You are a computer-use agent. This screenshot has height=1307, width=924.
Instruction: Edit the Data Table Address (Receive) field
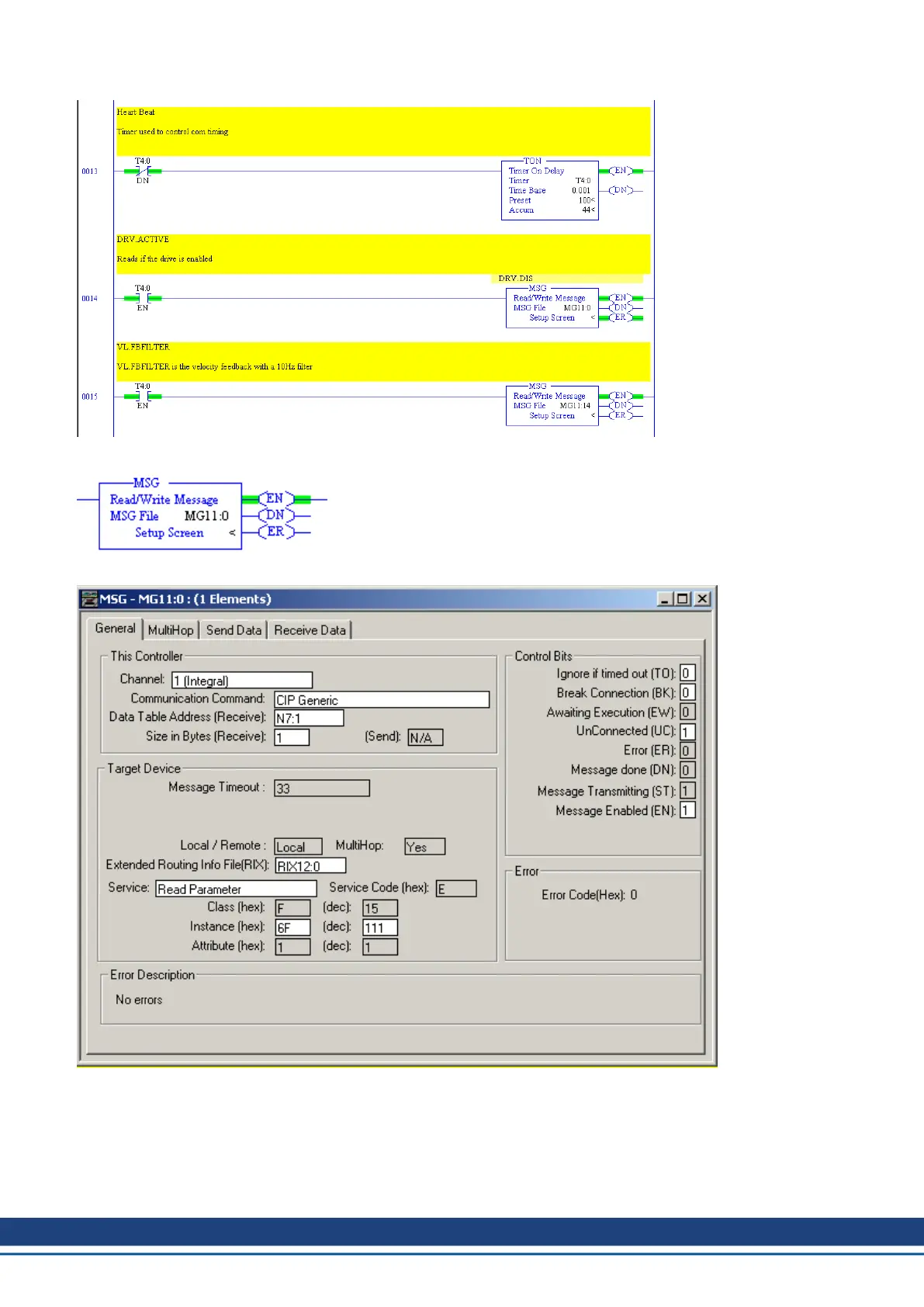[309, 719]
